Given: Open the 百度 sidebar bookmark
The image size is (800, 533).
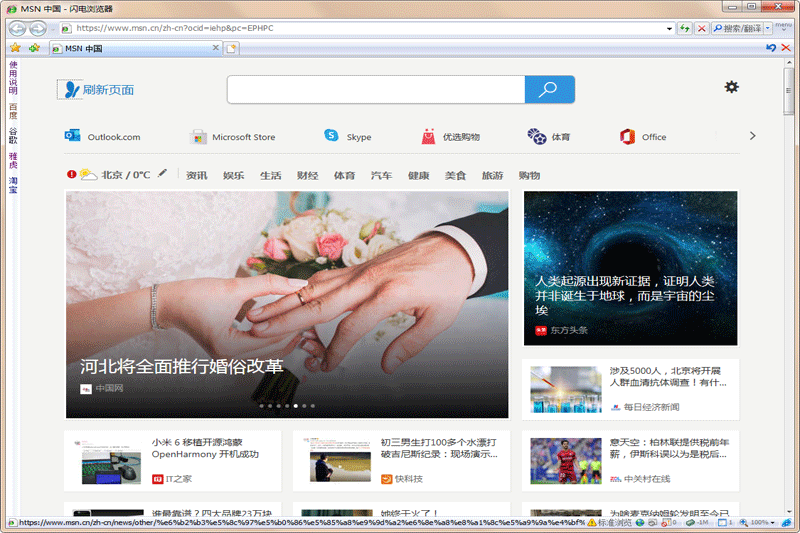Looking at the screenshot, I should point(13,108).
